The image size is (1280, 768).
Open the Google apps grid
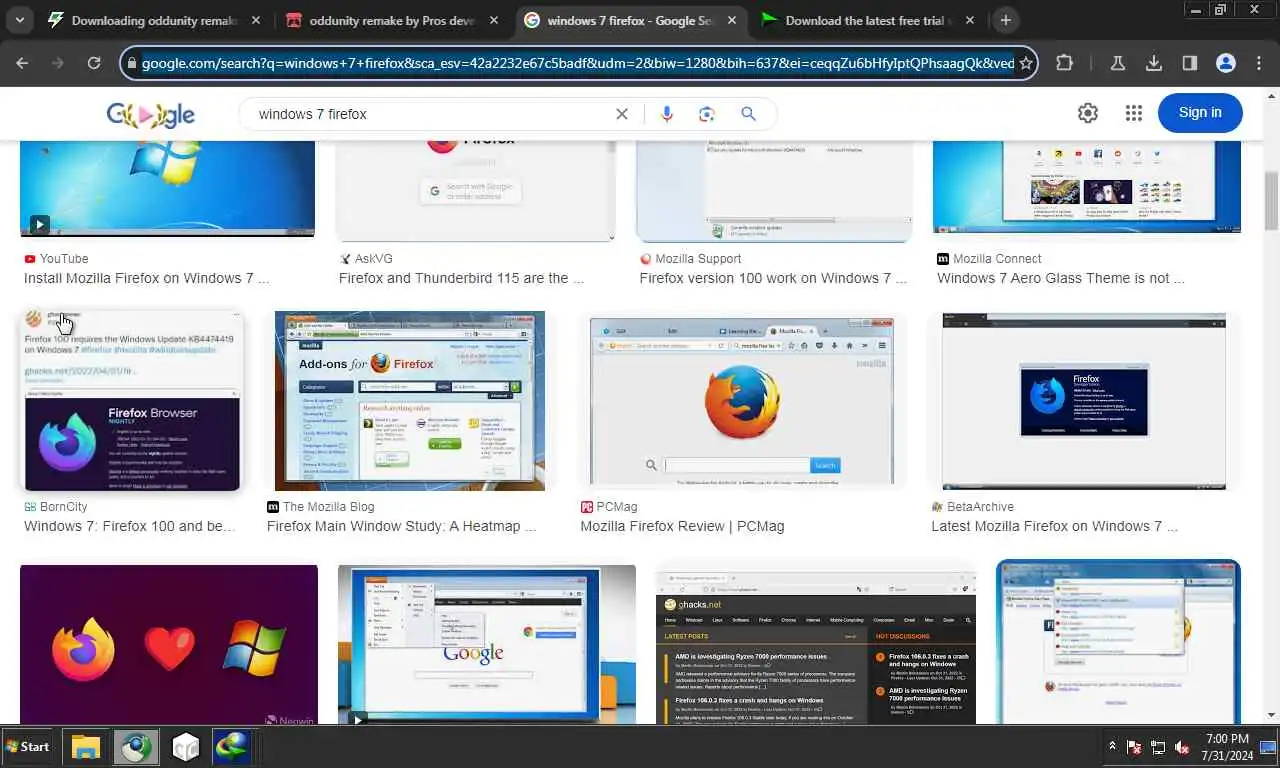[1133, 113]
